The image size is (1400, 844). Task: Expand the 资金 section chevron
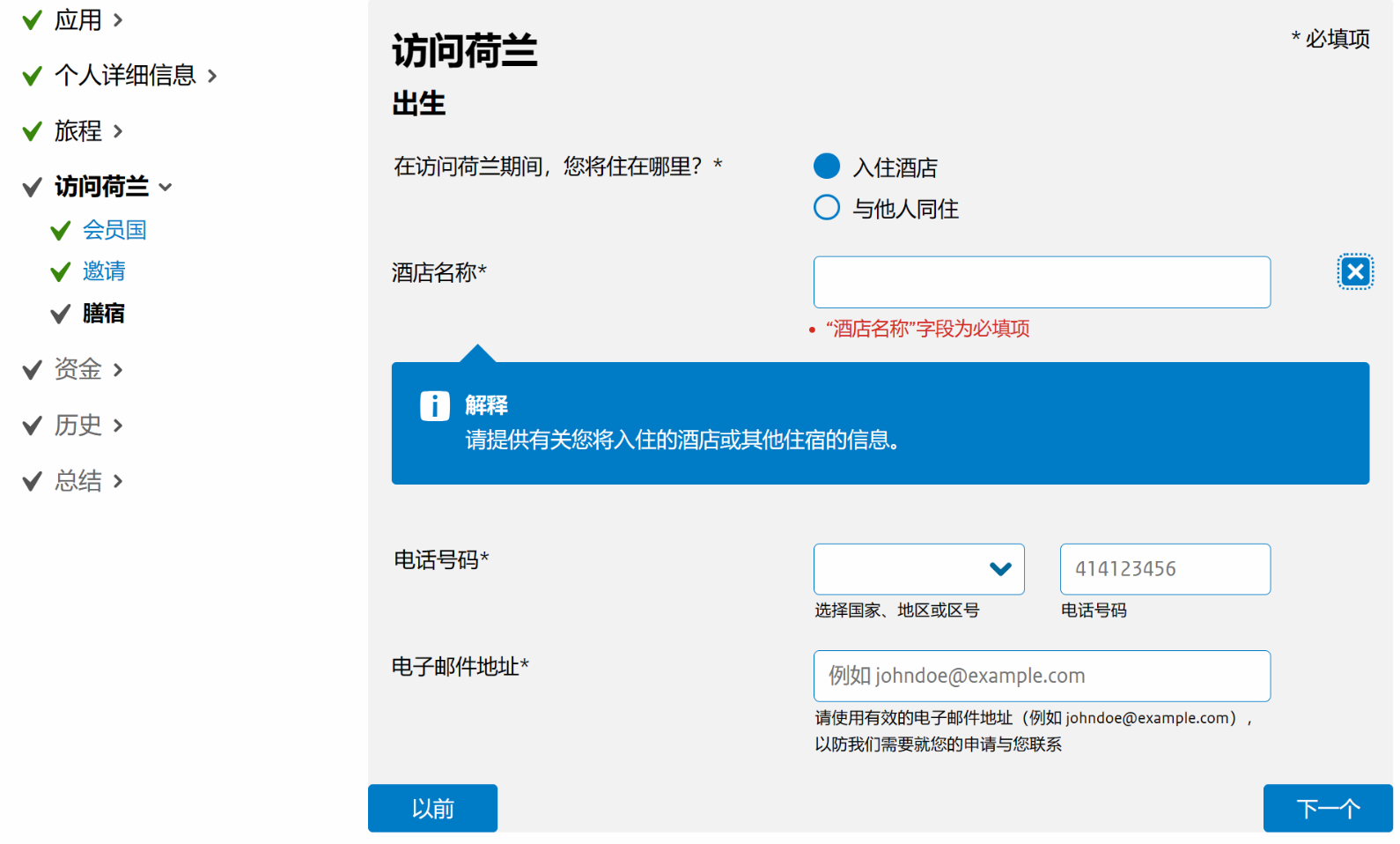[x=118, y=370]
